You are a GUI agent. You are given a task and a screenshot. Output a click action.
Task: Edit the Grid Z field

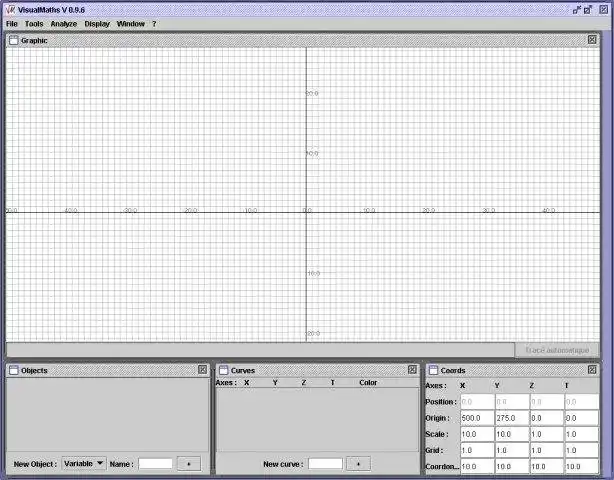(x=547, y=450)
